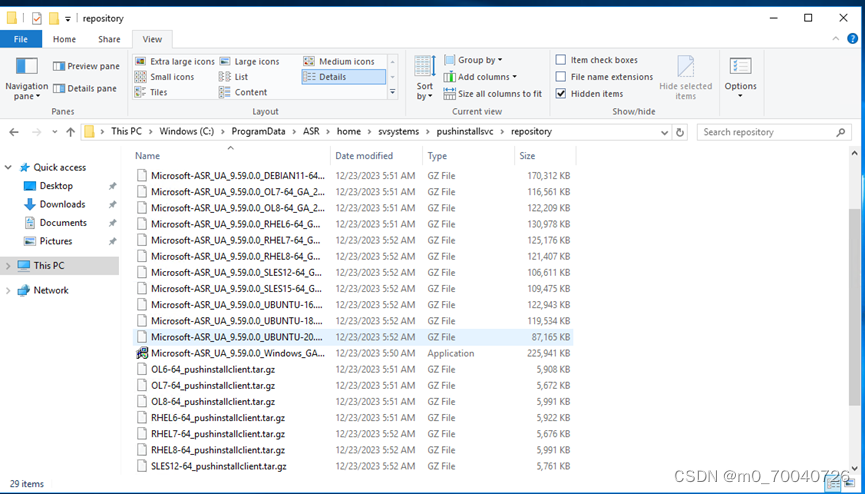Screen dimensions: 865x494
Task: Select the View ribbon tab
Action: click(152, 39)
